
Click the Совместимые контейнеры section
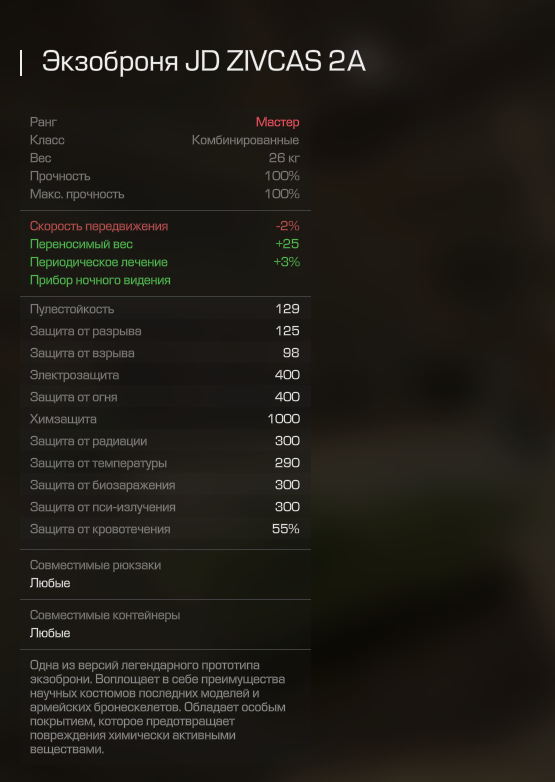pos(165,624)
